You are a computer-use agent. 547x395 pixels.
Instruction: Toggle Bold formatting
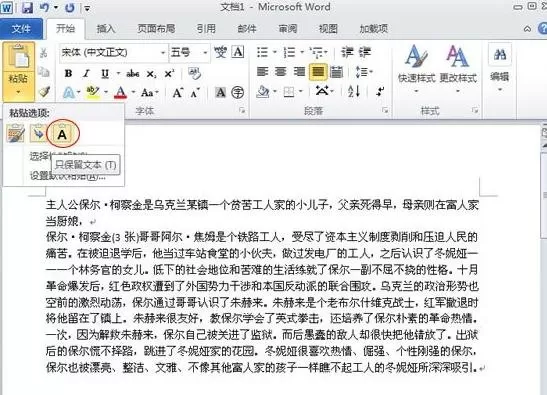[68, 73]
